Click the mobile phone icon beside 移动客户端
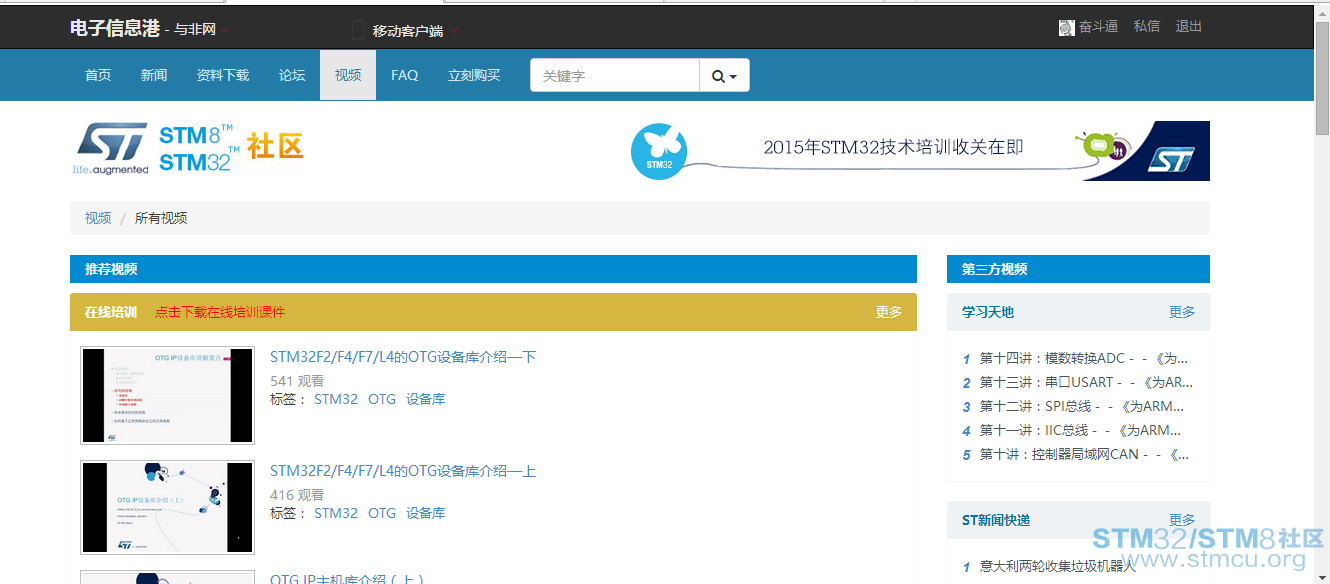 [x=359, y=30]
